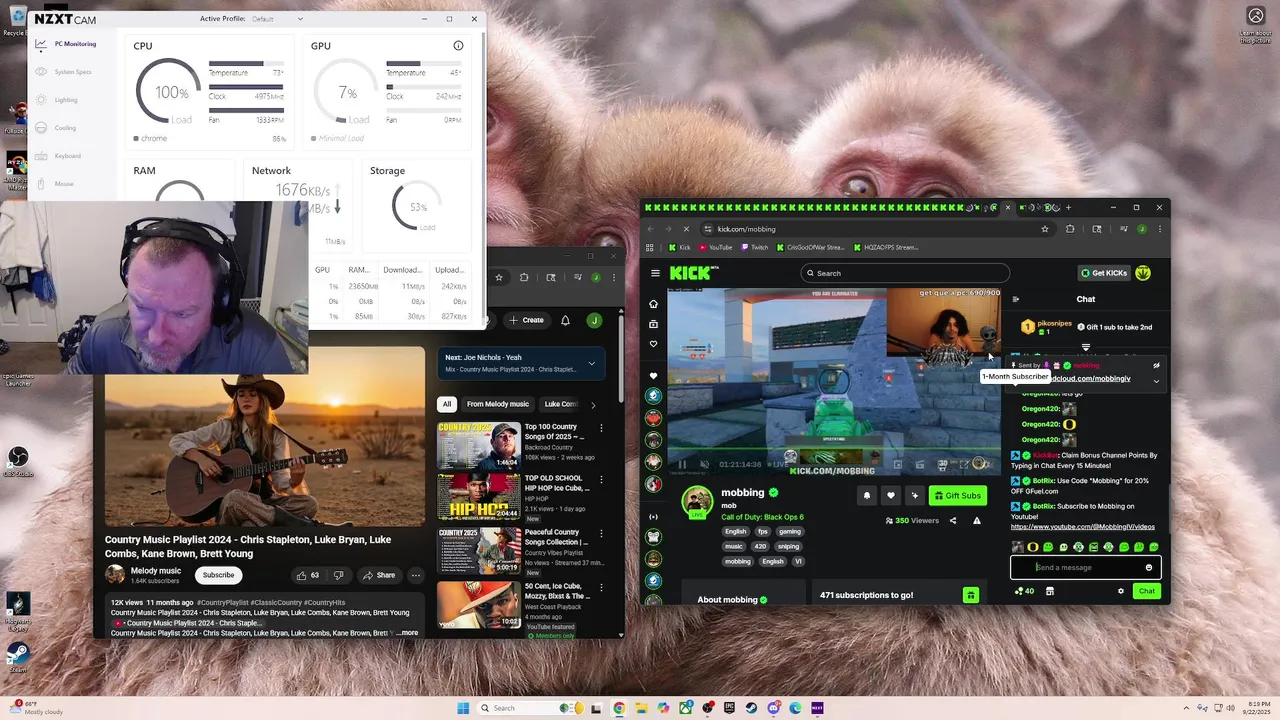Open Chrome extensions puzzle icon in Kick window
1280x720 pixels.
click(1070, 229)
